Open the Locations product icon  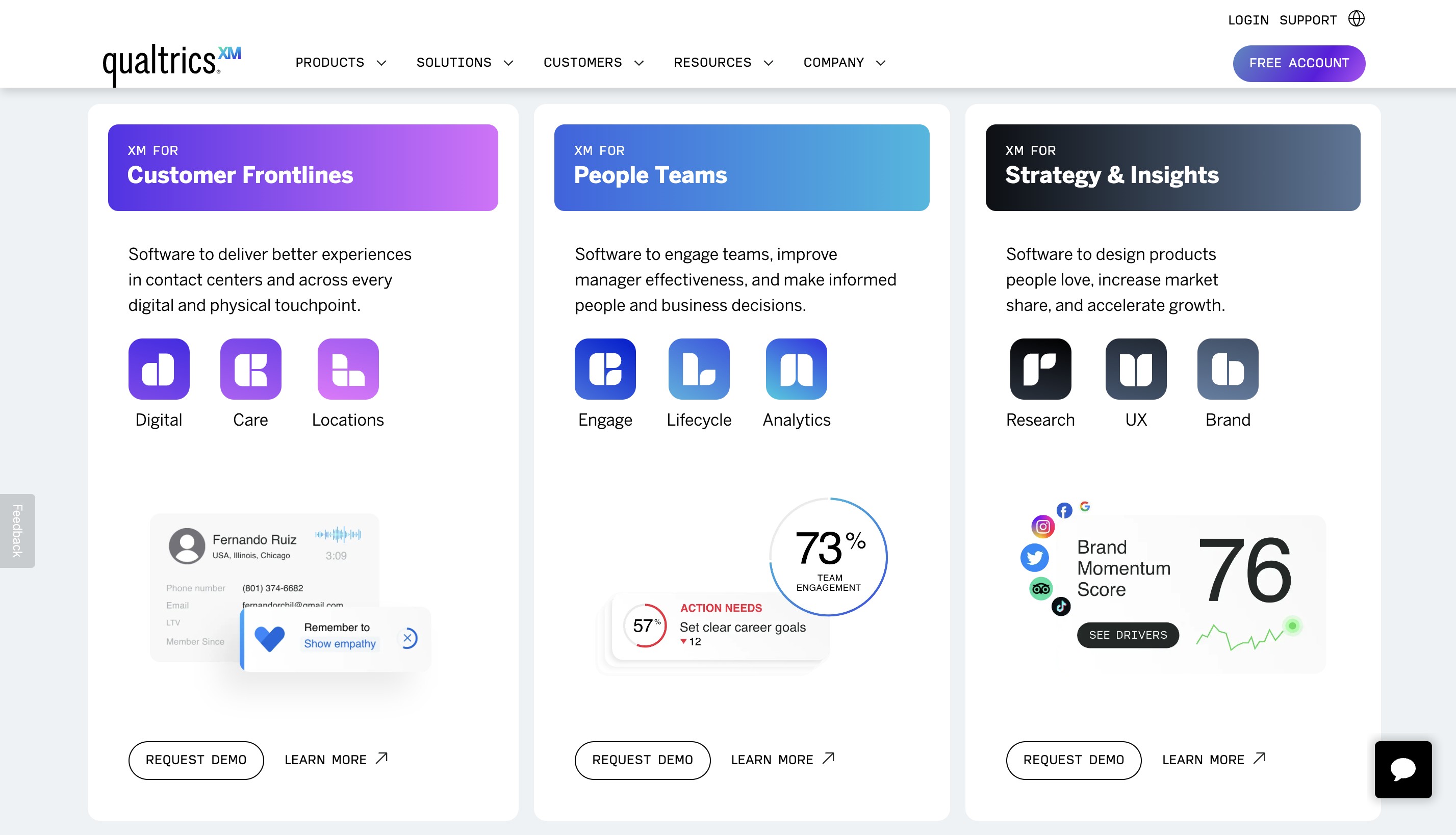[348, 369]
